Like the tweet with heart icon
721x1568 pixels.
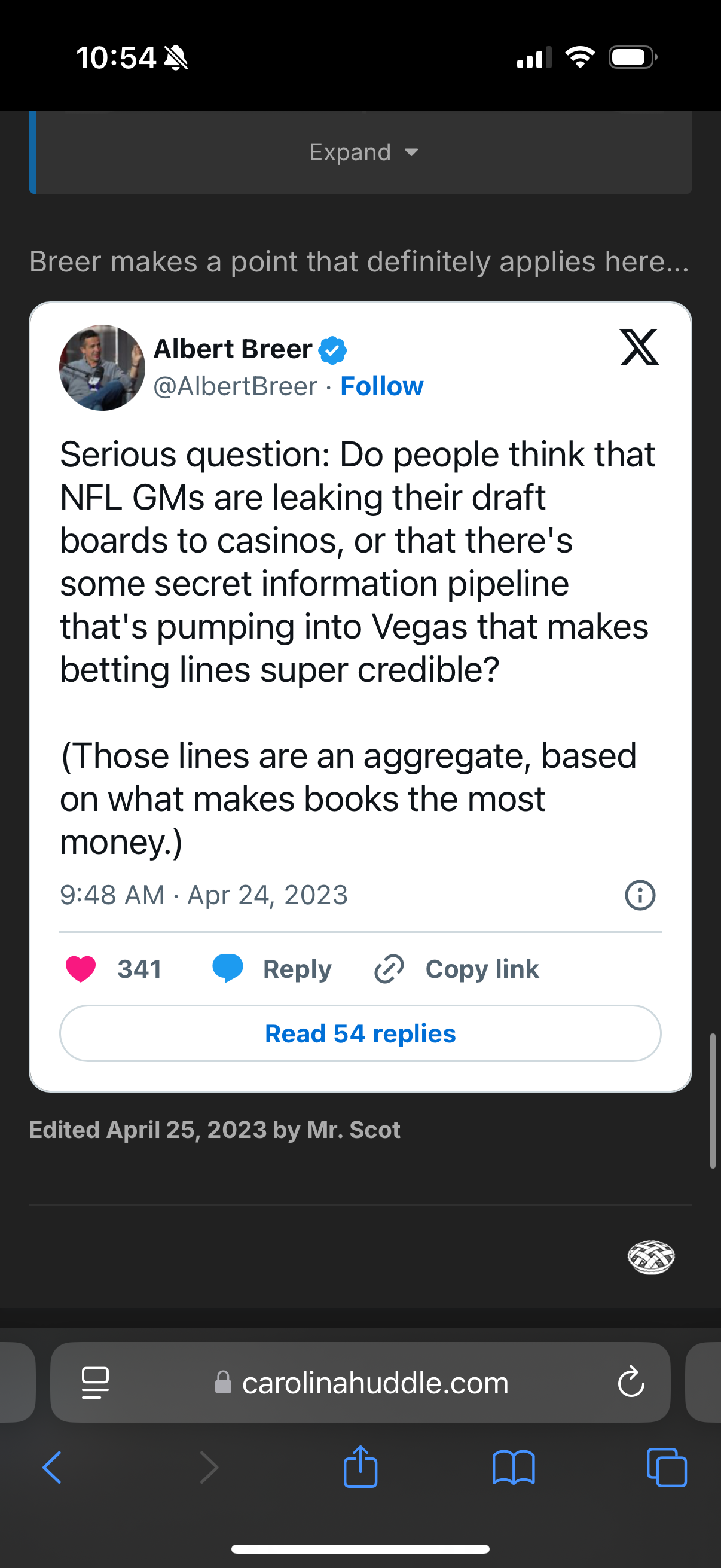click(x=80, y=968)
